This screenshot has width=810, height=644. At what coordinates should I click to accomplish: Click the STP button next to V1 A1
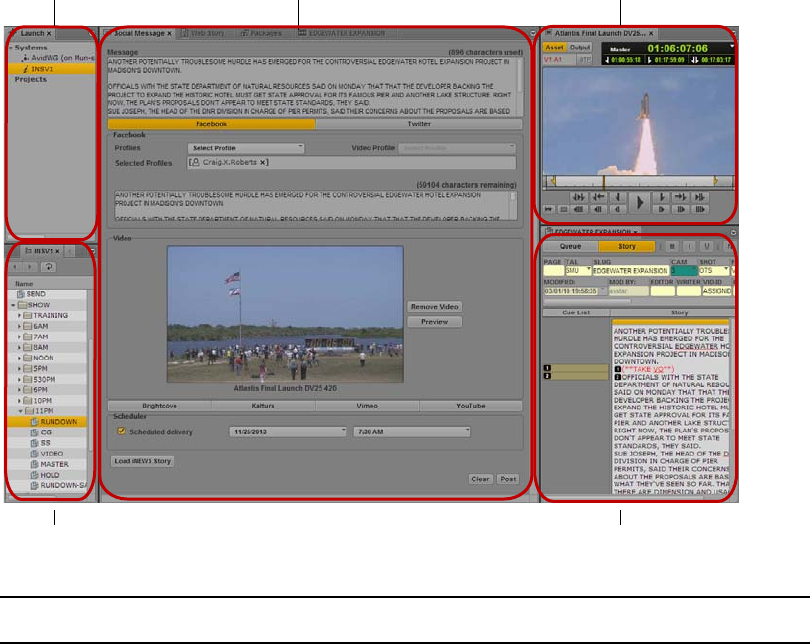[x=584, y=60]
